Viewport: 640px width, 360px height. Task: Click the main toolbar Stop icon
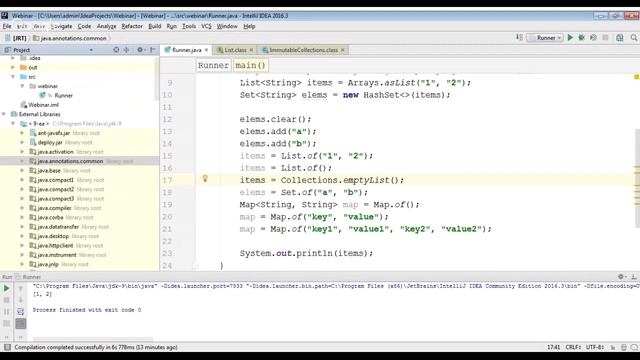coord(605,38)
